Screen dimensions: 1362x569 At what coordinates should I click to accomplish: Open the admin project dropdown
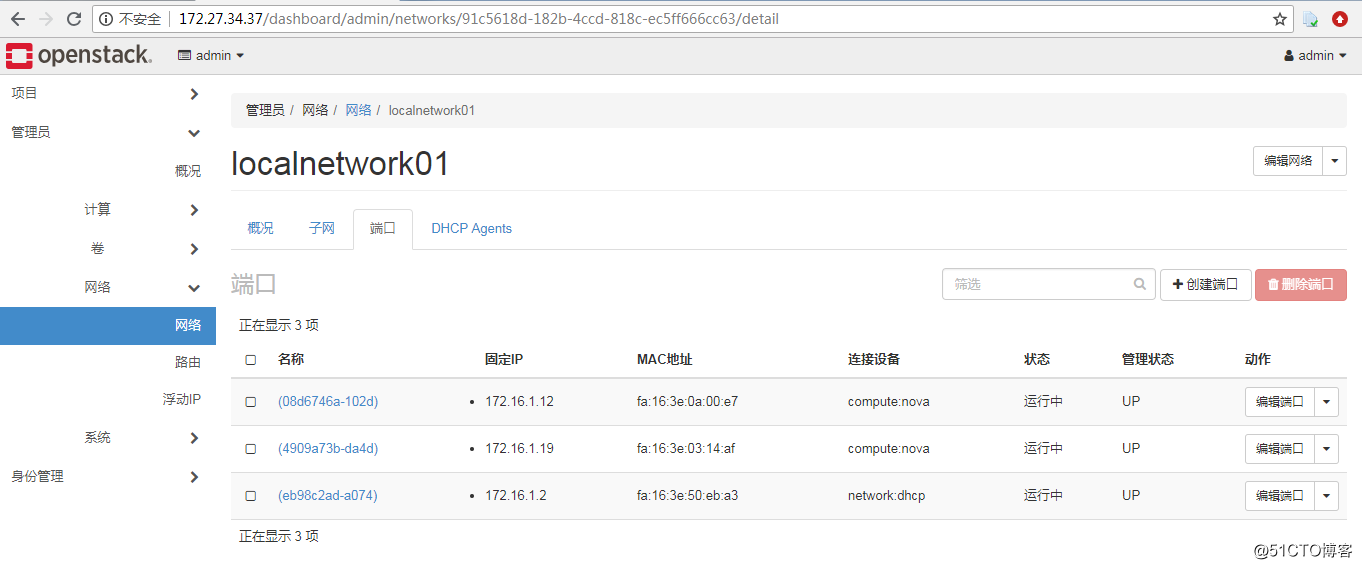211,56
